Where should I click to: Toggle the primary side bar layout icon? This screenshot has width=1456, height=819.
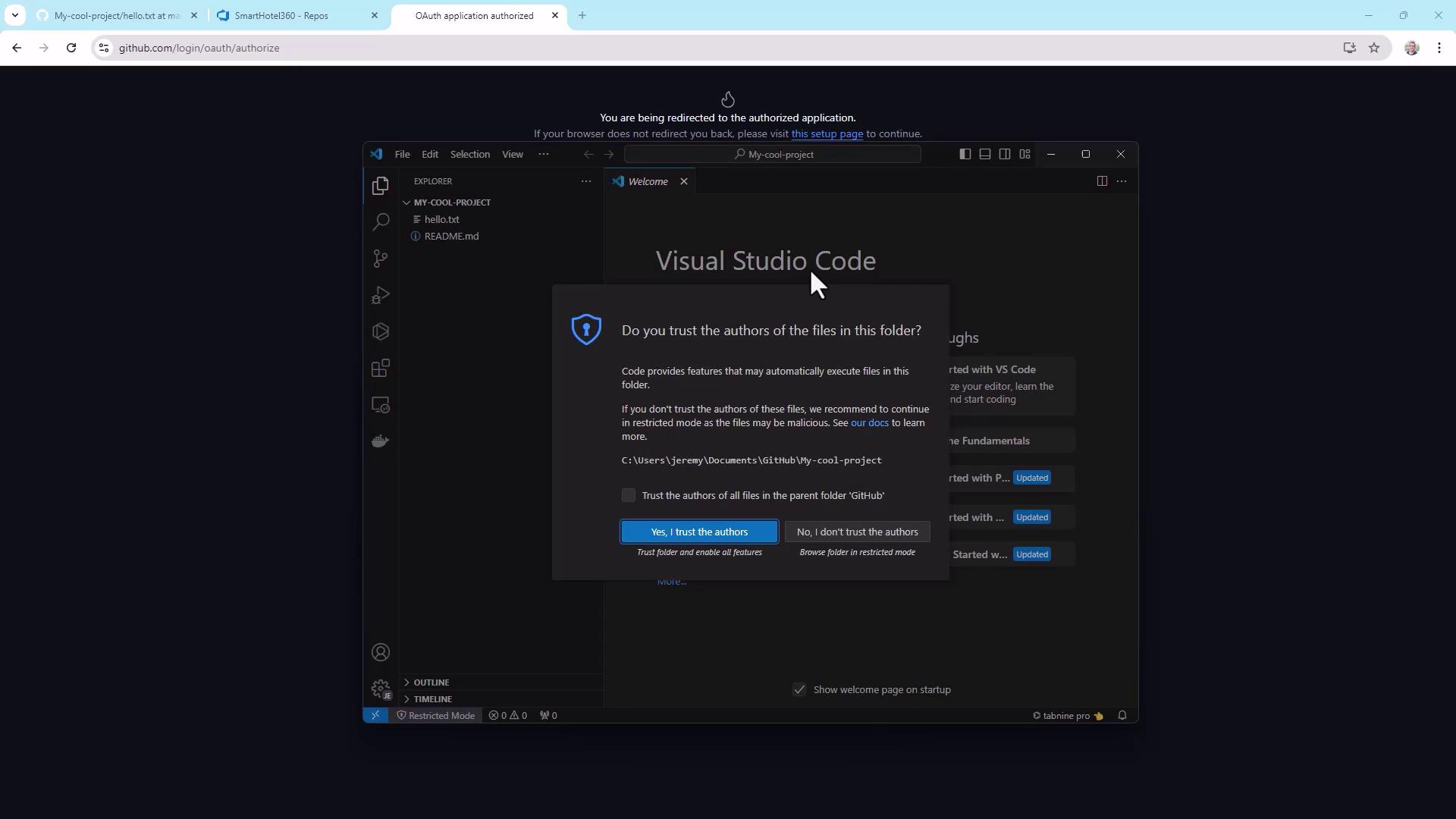965,155
